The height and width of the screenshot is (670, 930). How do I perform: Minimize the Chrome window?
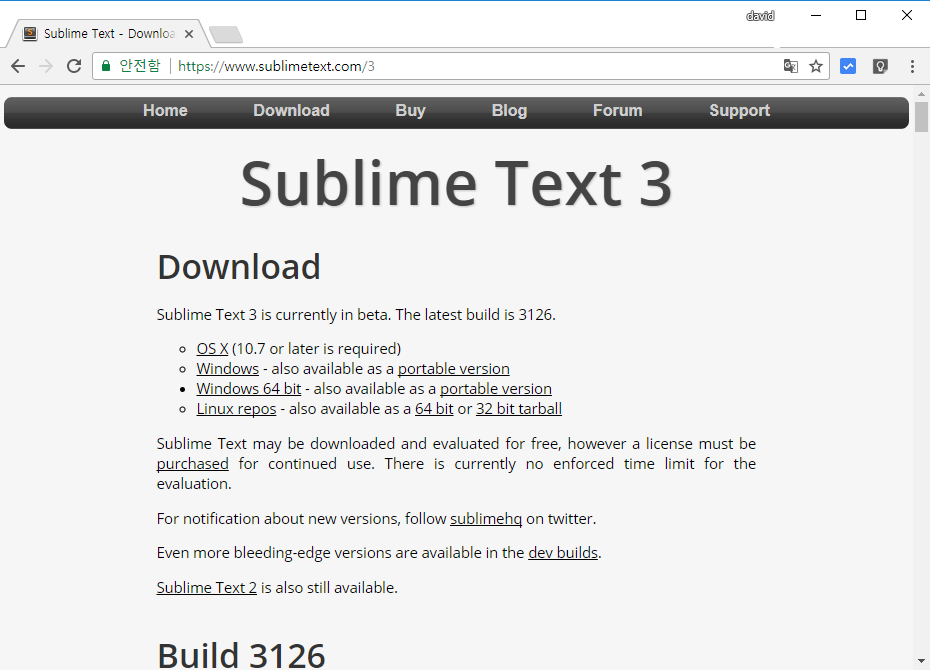816,15
